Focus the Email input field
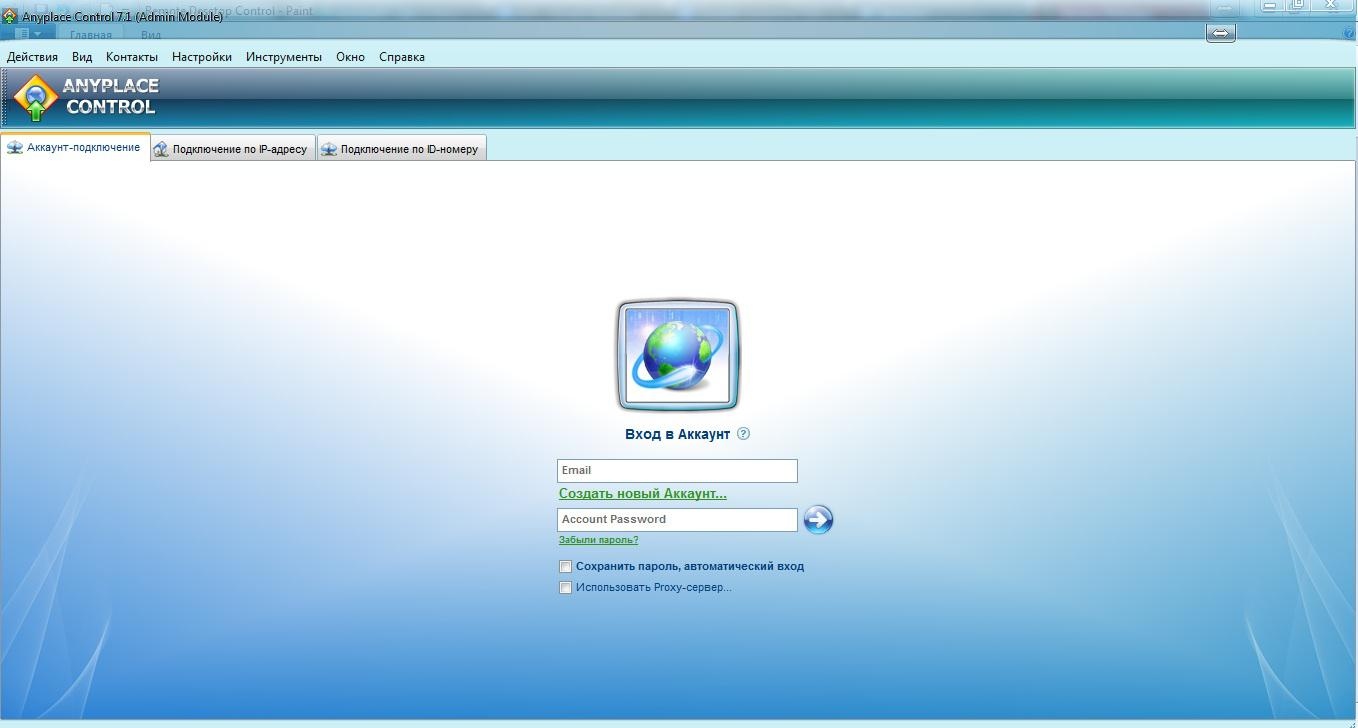The image size is (1358, 728). pos(677,470)
